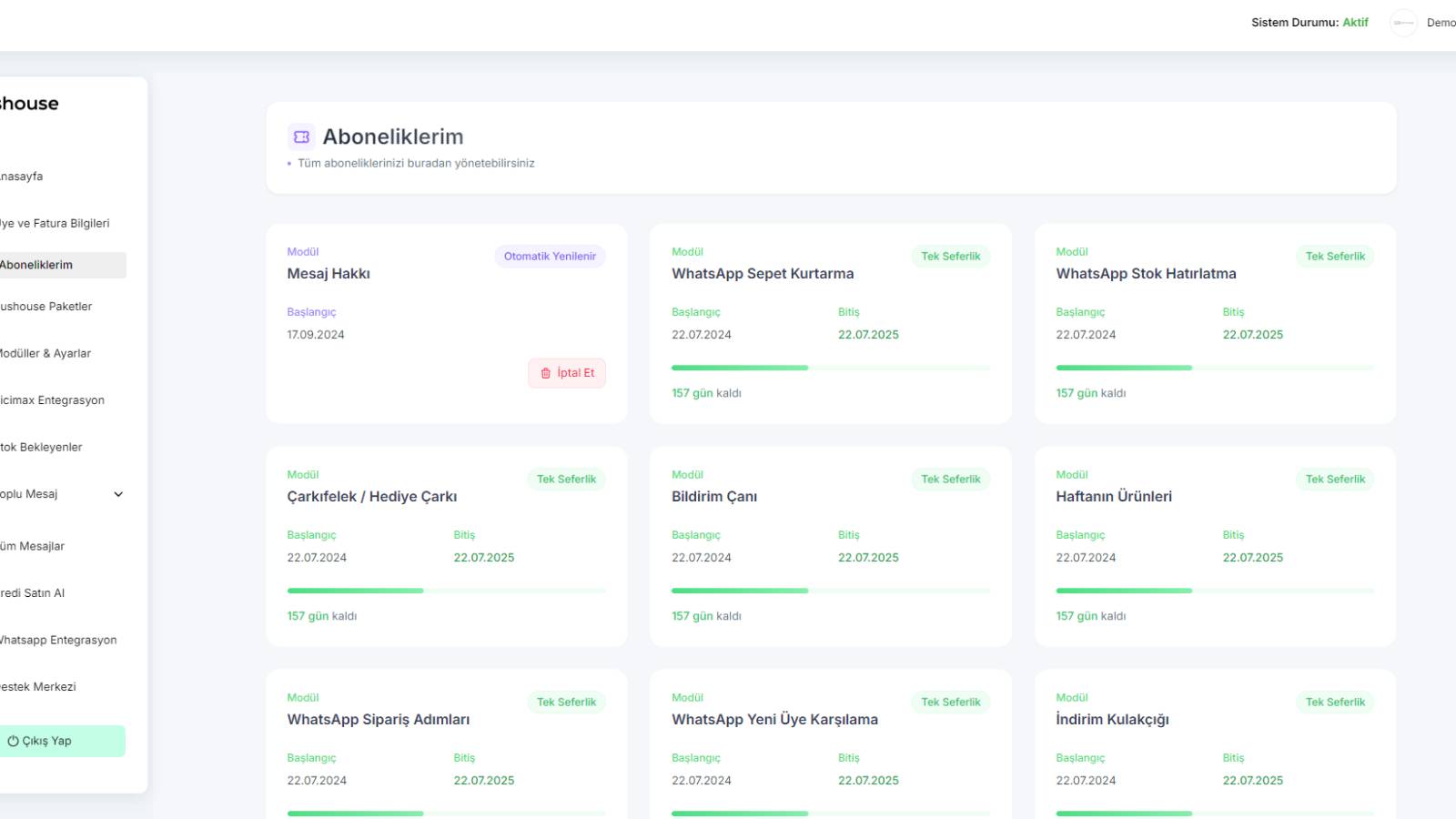Click Tek Seferlik badge on İndirim Kulakçığı
The height and width of the screenshot is (819, 1456).
pos(1335,703)
